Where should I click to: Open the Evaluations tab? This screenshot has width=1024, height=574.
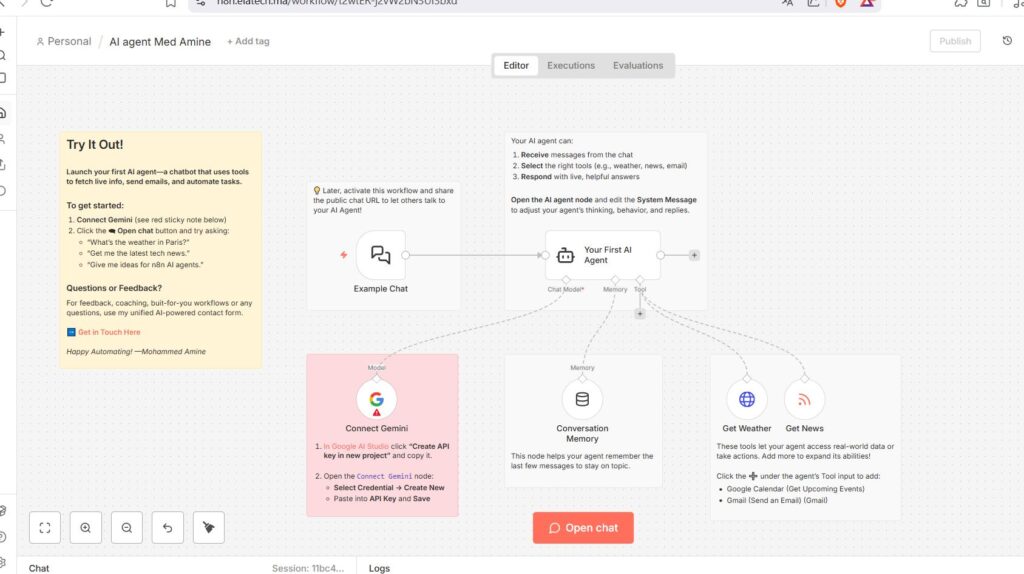pos(638,65)
